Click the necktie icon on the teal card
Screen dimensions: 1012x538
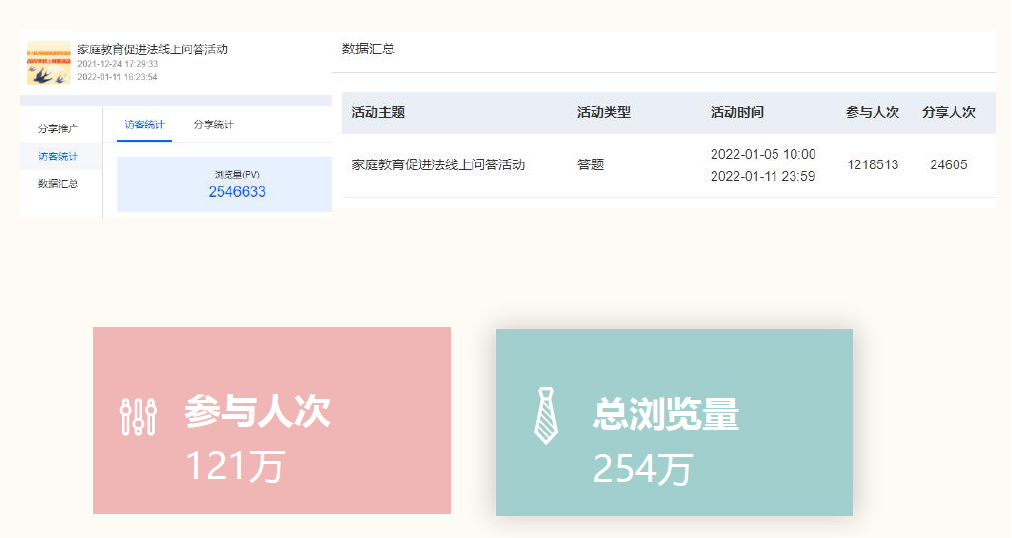546,415
